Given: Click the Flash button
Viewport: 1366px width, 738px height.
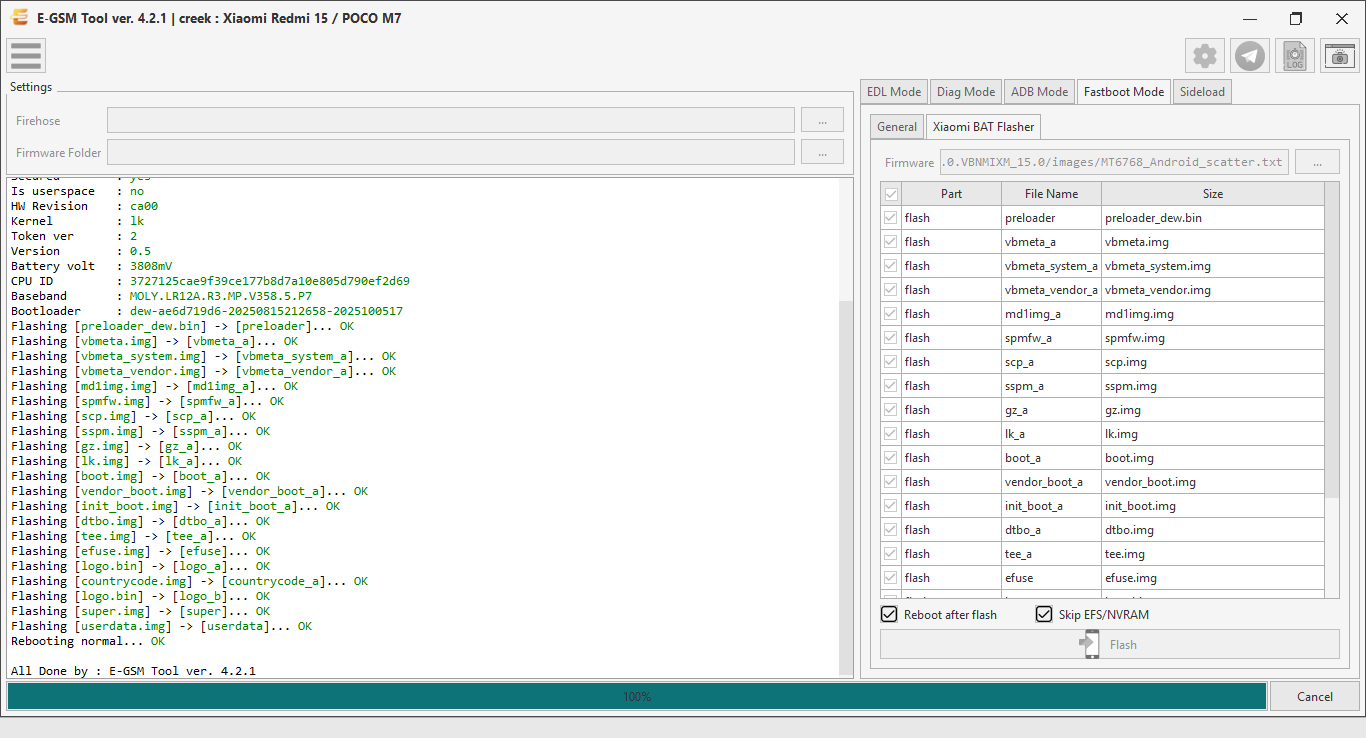Looking at the screenshot, I should click(1110, 644).
